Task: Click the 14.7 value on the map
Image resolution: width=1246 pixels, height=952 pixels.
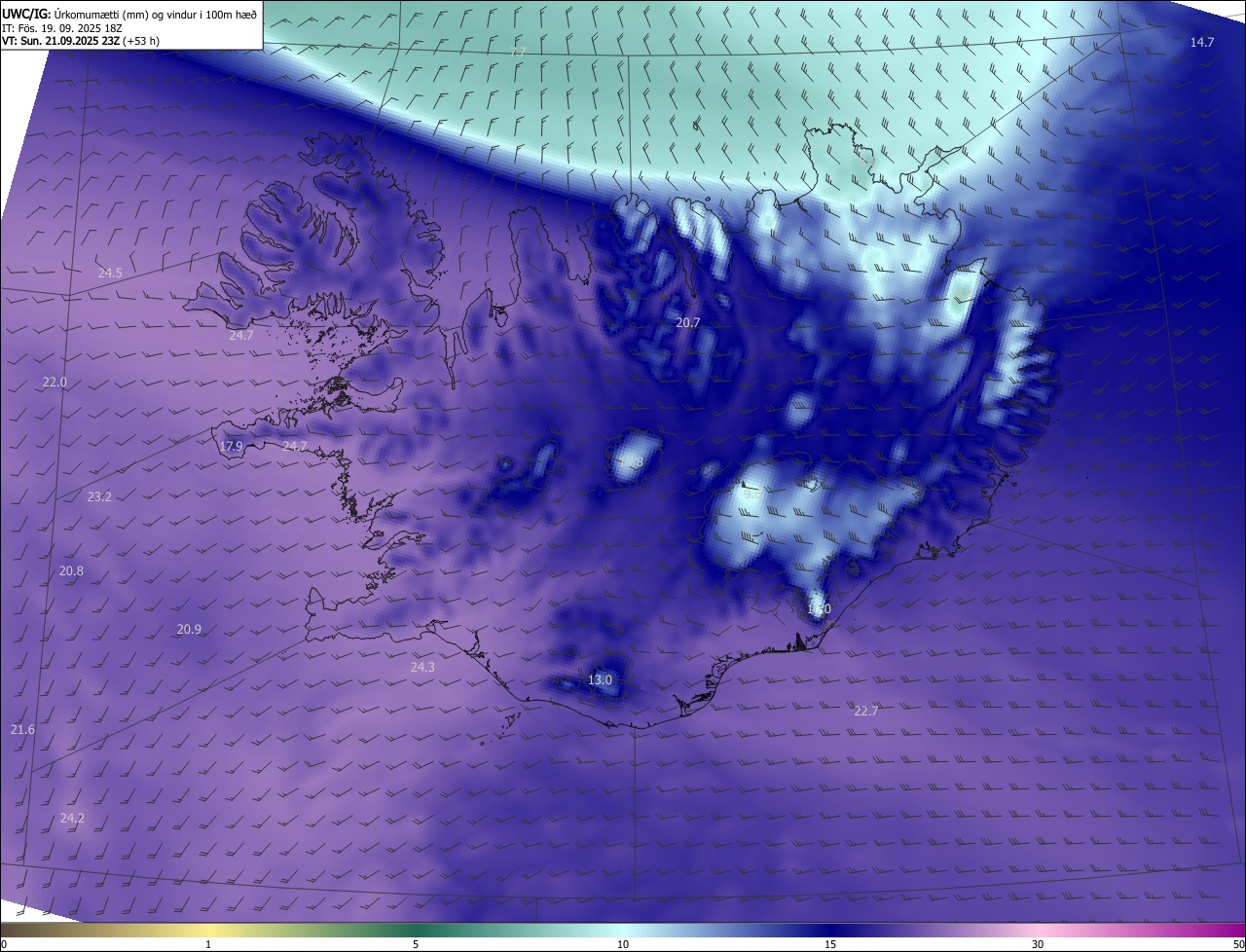Action: (x=1202, y=42)
